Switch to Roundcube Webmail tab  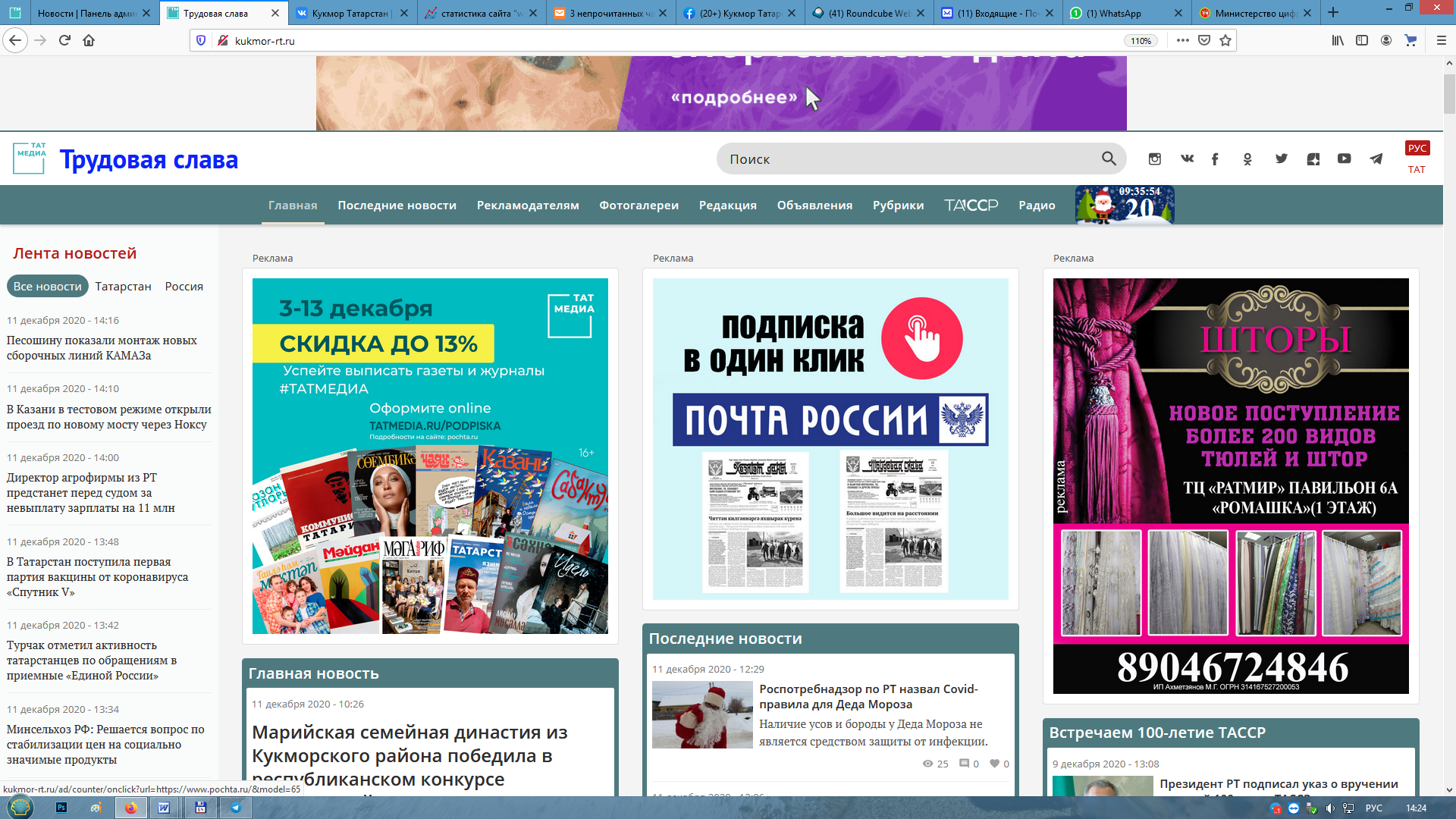(868, 13)
